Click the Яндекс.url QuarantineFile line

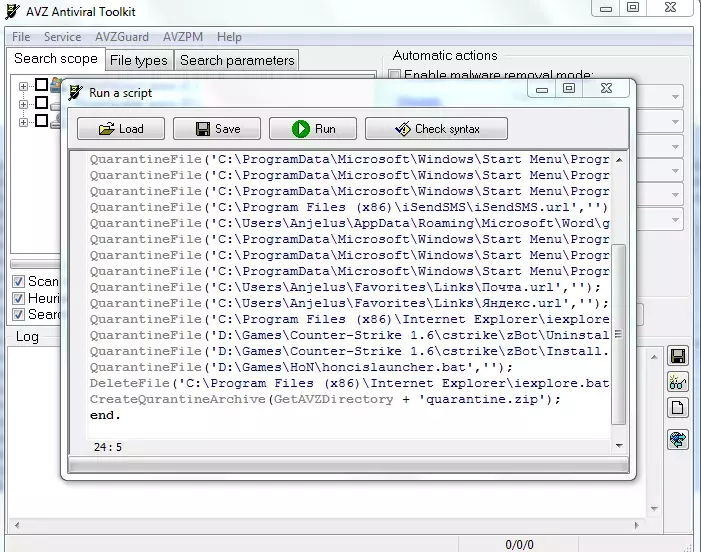tap(349, 303)
